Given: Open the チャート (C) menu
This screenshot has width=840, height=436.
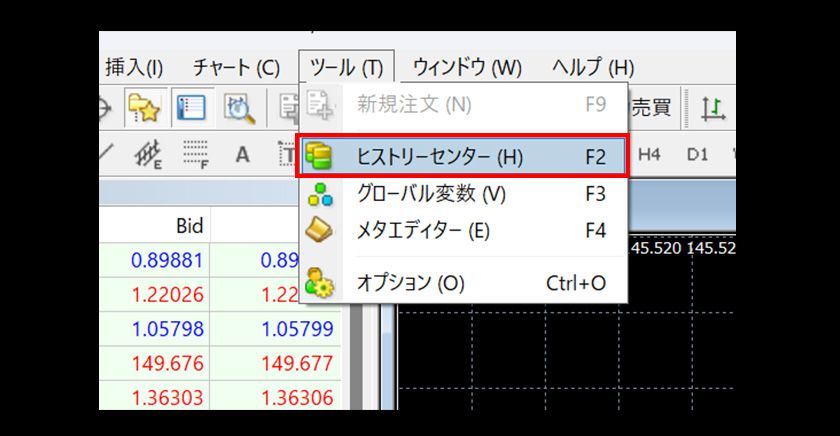Looking at the screenshot, I should [x=236, y=68].
